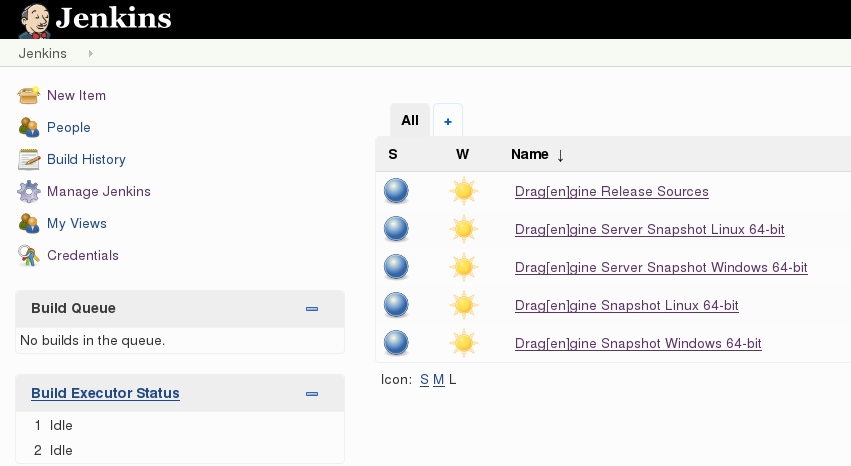The width and height of the screenshot is (851, 466).
Task: Add a new view with plus tab
Action: (x=448, y=121)
